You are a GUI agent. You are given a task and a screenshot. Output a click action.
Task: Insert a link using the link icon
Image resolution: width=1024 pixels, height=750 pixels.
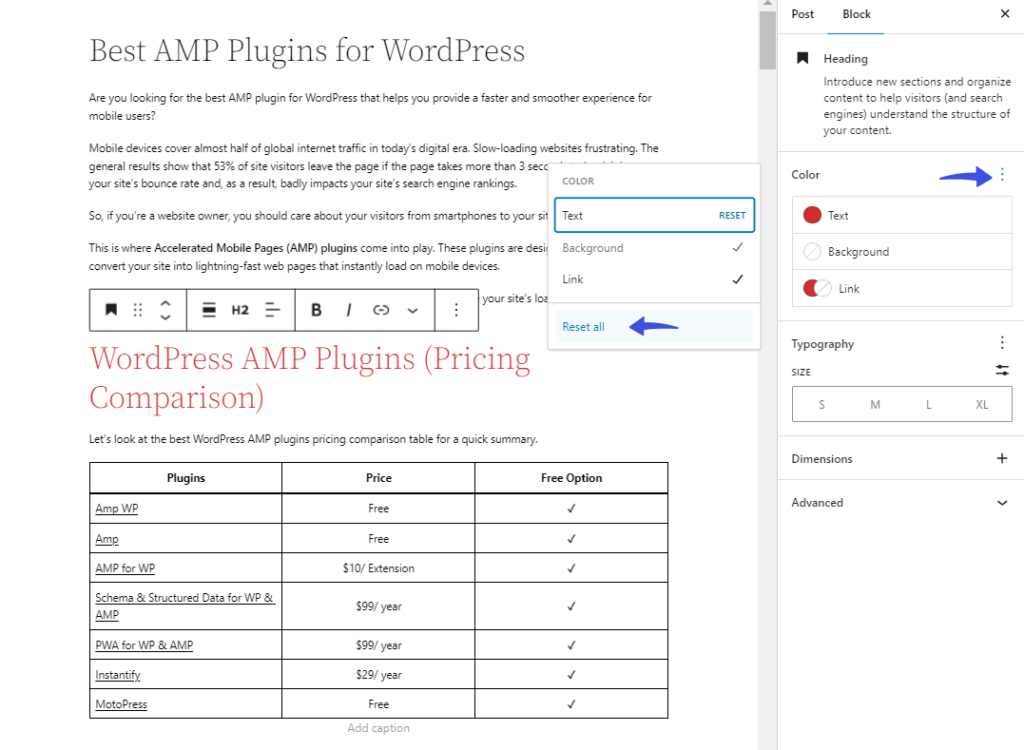click(x=381, y=310)
